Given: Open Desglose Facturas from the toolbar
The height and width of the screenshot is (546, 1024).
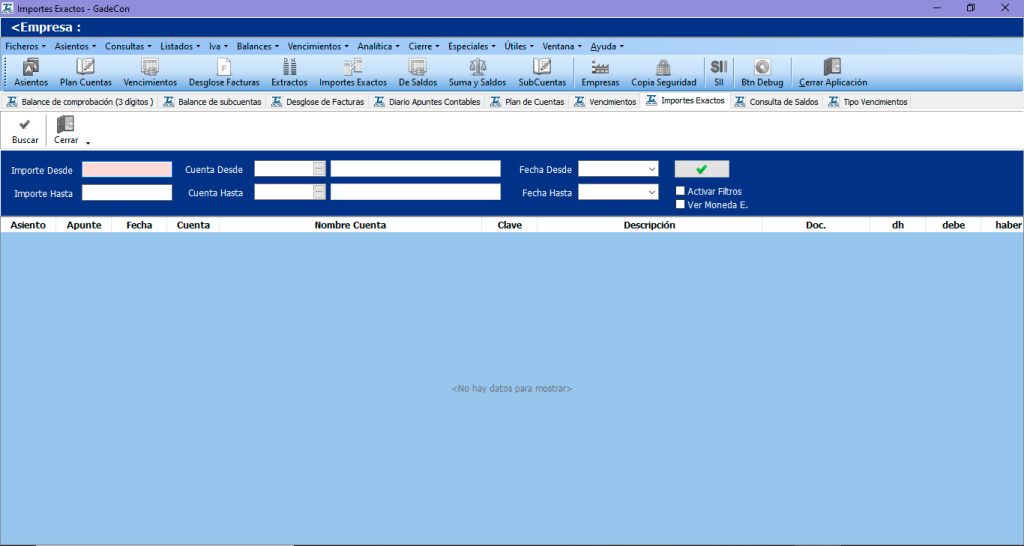Looking at the screenshot, I should pyautogui.click(x=224, y=68).
